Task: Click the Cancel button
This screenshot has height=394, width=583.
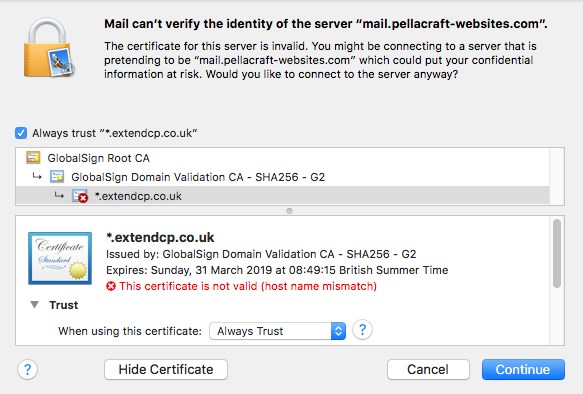Action: 428,369
